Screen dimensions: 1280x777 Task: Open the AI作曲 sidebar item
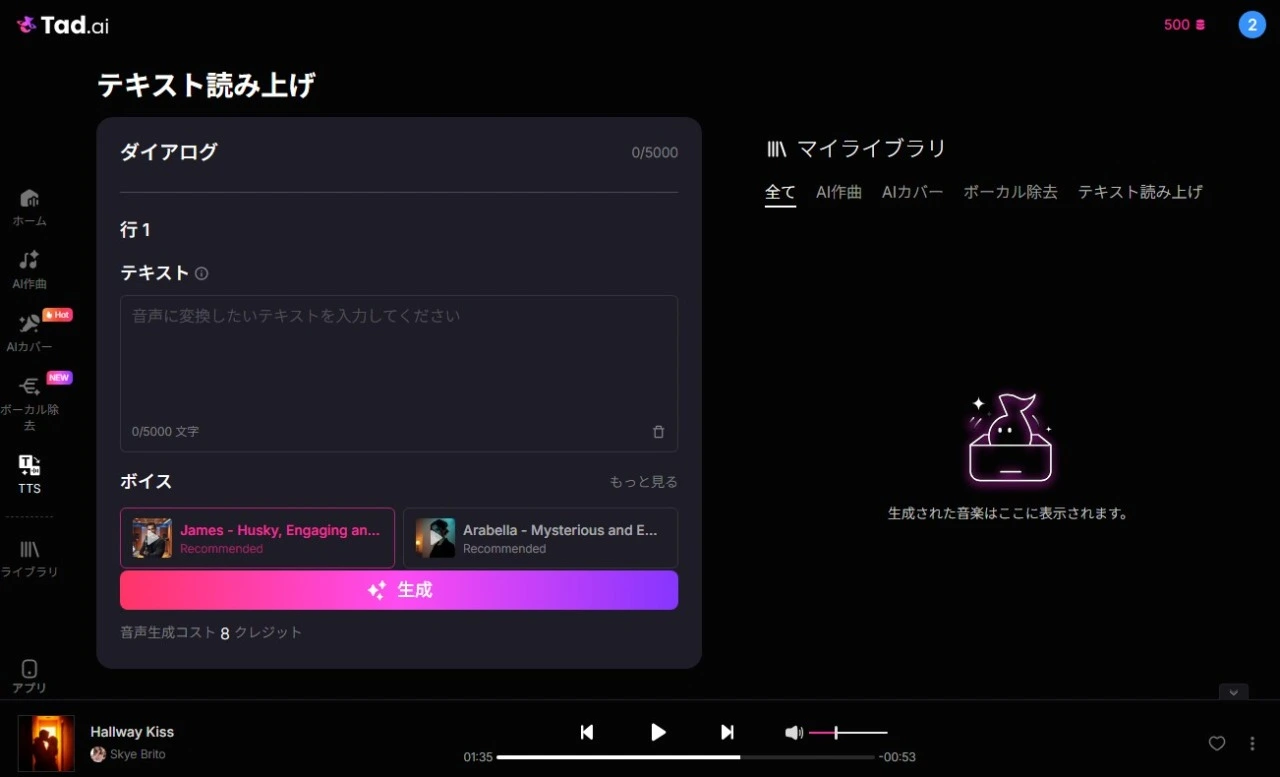point(29,270)
